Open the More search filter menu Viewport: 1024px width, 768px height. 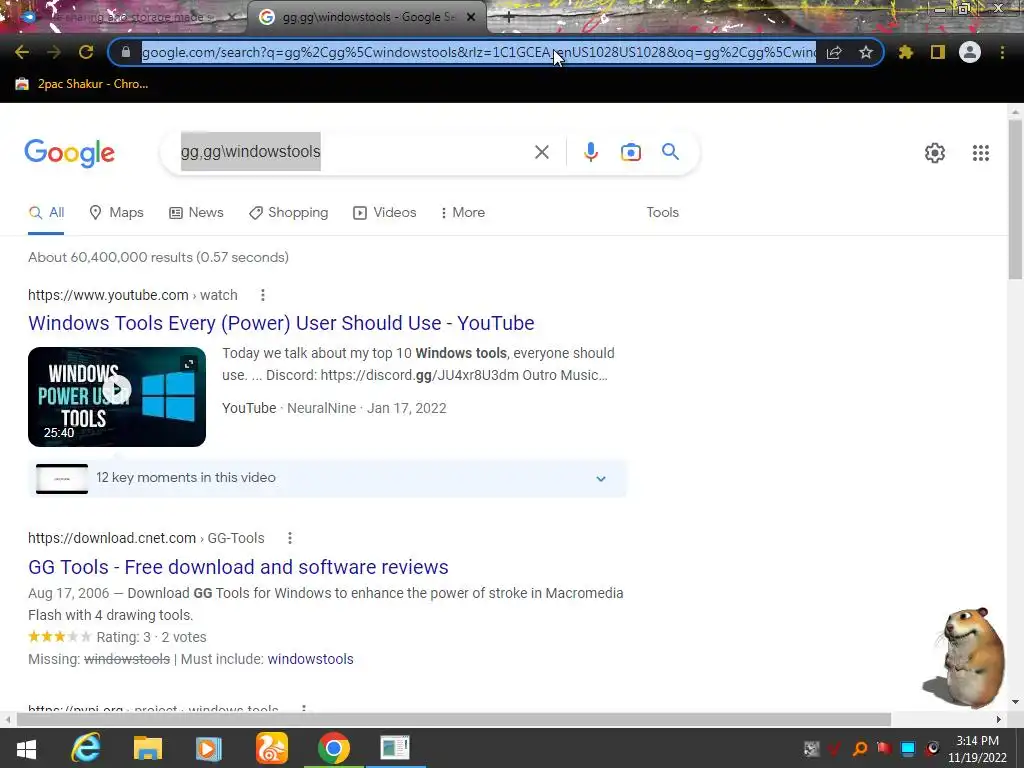(x=462, y=212)
